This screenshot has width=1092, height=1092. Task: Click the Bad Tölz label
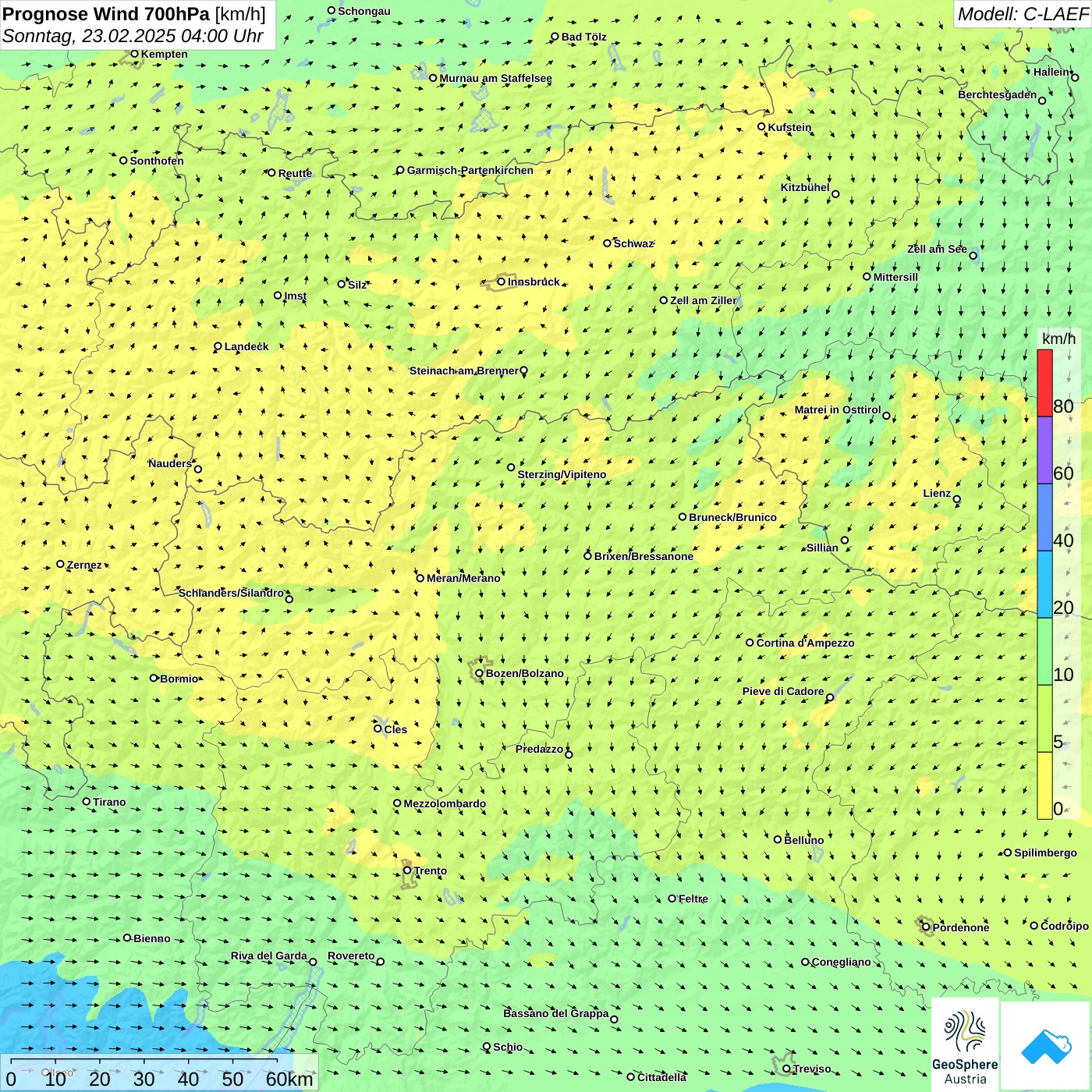click(x=584, y=37)
